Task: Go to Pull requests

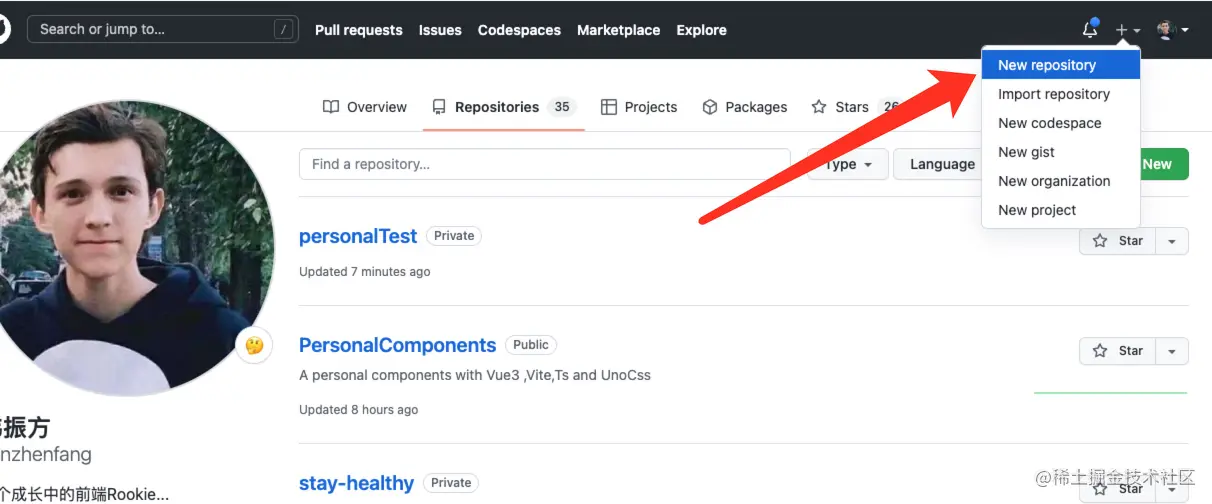Action: [358, 30]
